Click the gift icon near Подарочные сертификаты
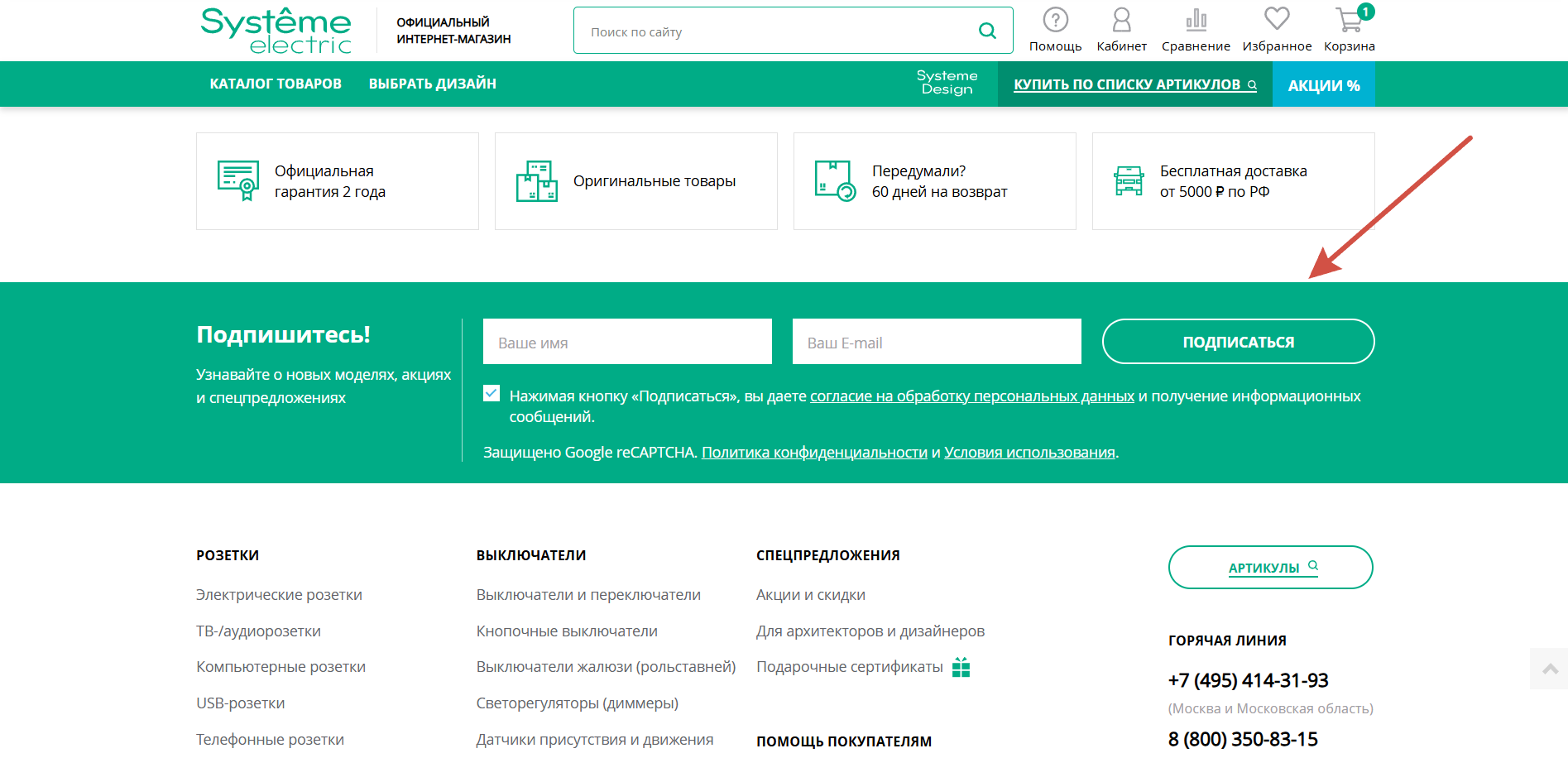Screen dimensions: 1568x758 (961, 667)
